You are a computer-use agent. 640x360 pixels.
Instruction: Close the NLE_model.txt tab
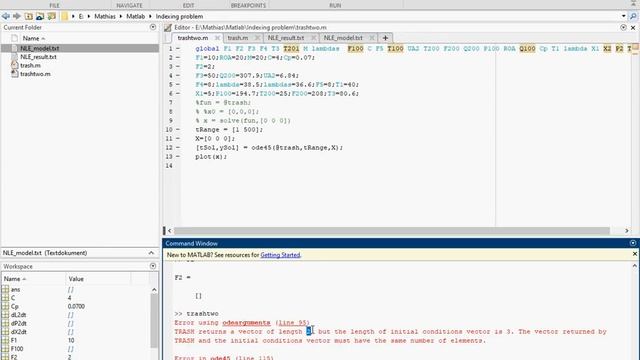(372, 38)
